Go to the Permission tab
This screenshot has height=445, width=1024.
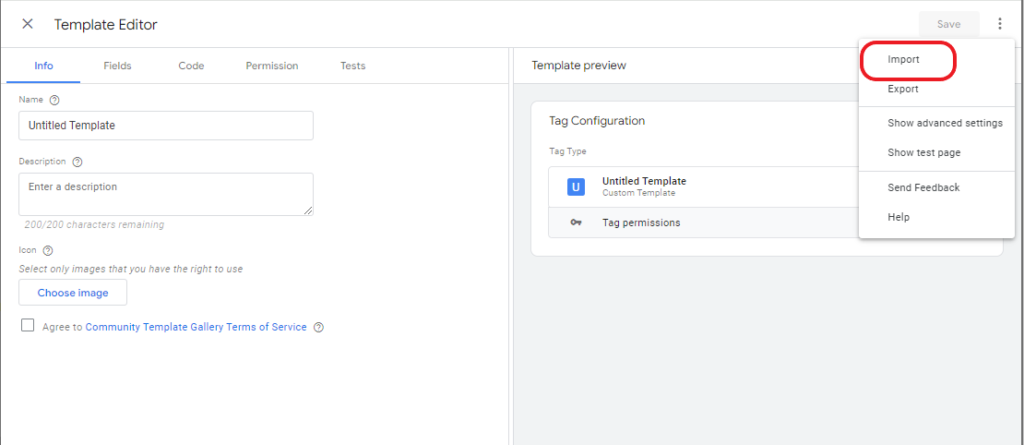pyautogui.click(x=272, y=66)
